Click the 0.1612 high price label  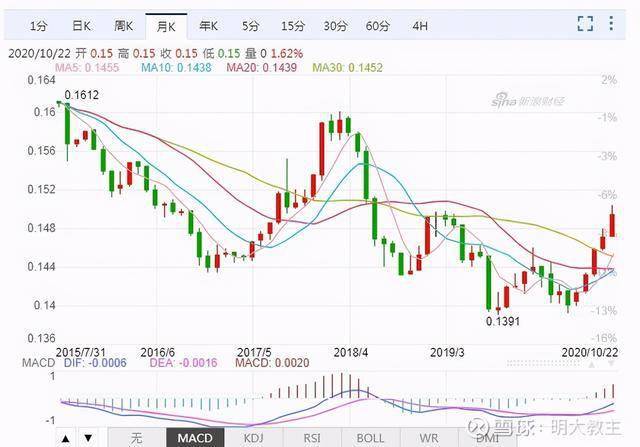82,95
